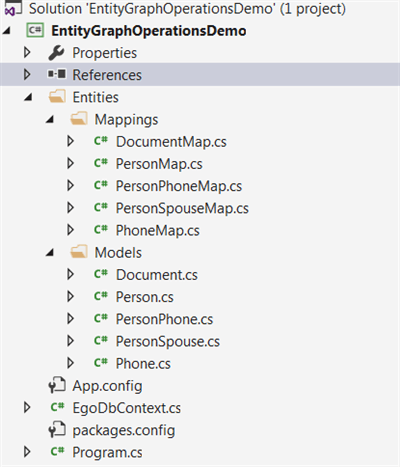The height and width of the screenshot is (467, 400).
Task: Select PersonPhone.cs model file
Action: pyautogui.click(x=164, y=319)
